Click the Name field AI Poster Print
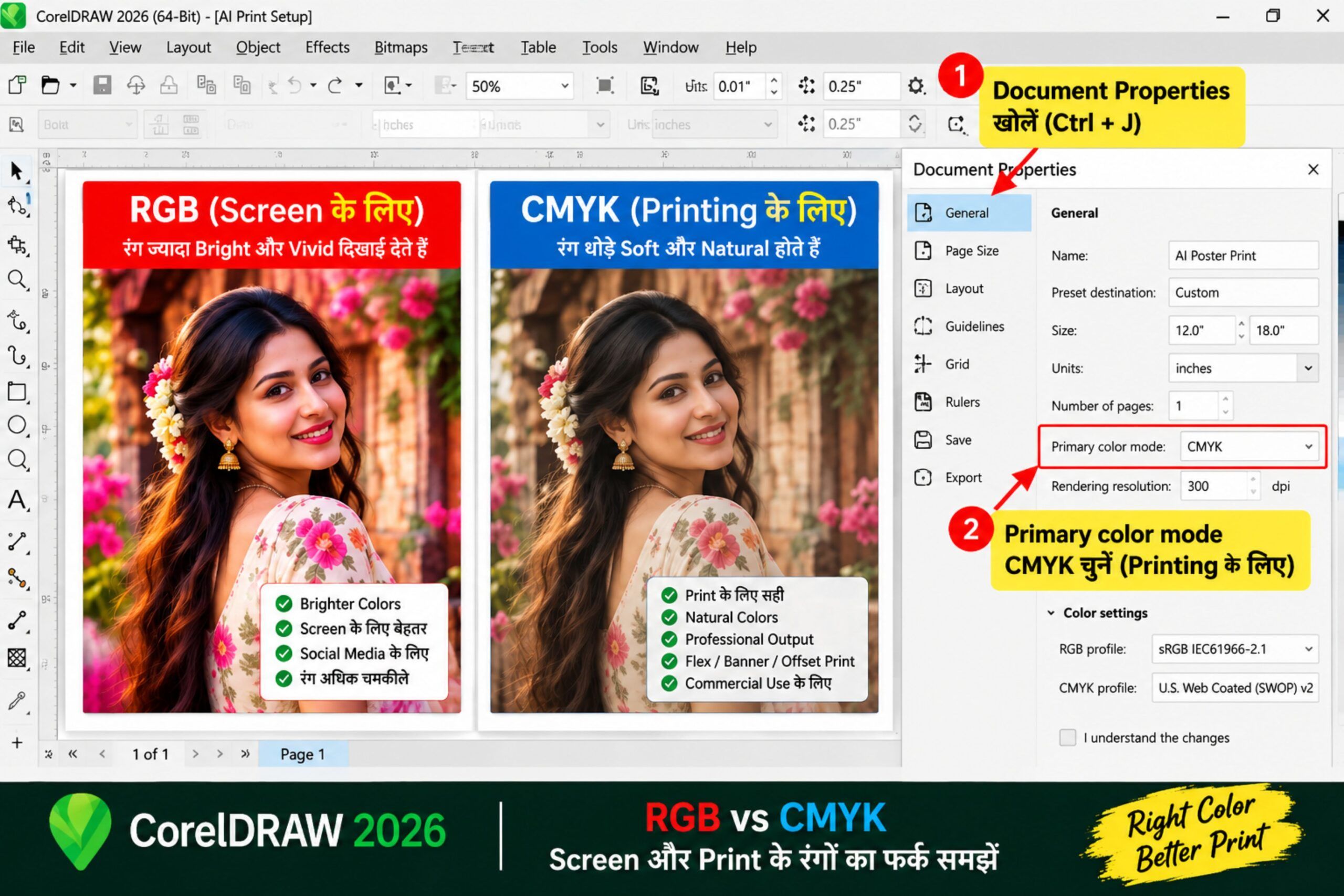The height and width of the screenshot is (896, 1344). tap(1243, 256)
